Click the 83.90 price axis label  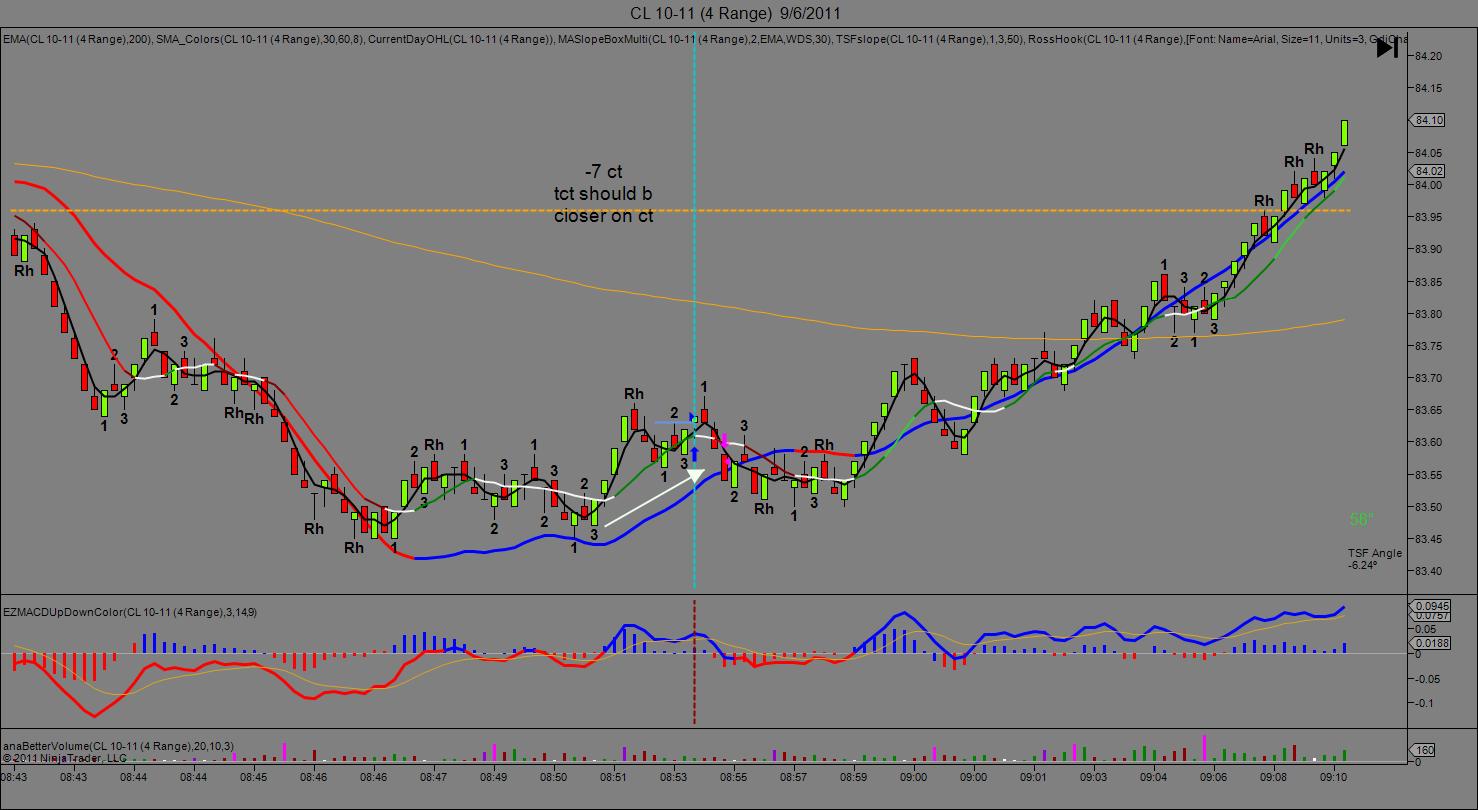click(x=1430, y=249)
